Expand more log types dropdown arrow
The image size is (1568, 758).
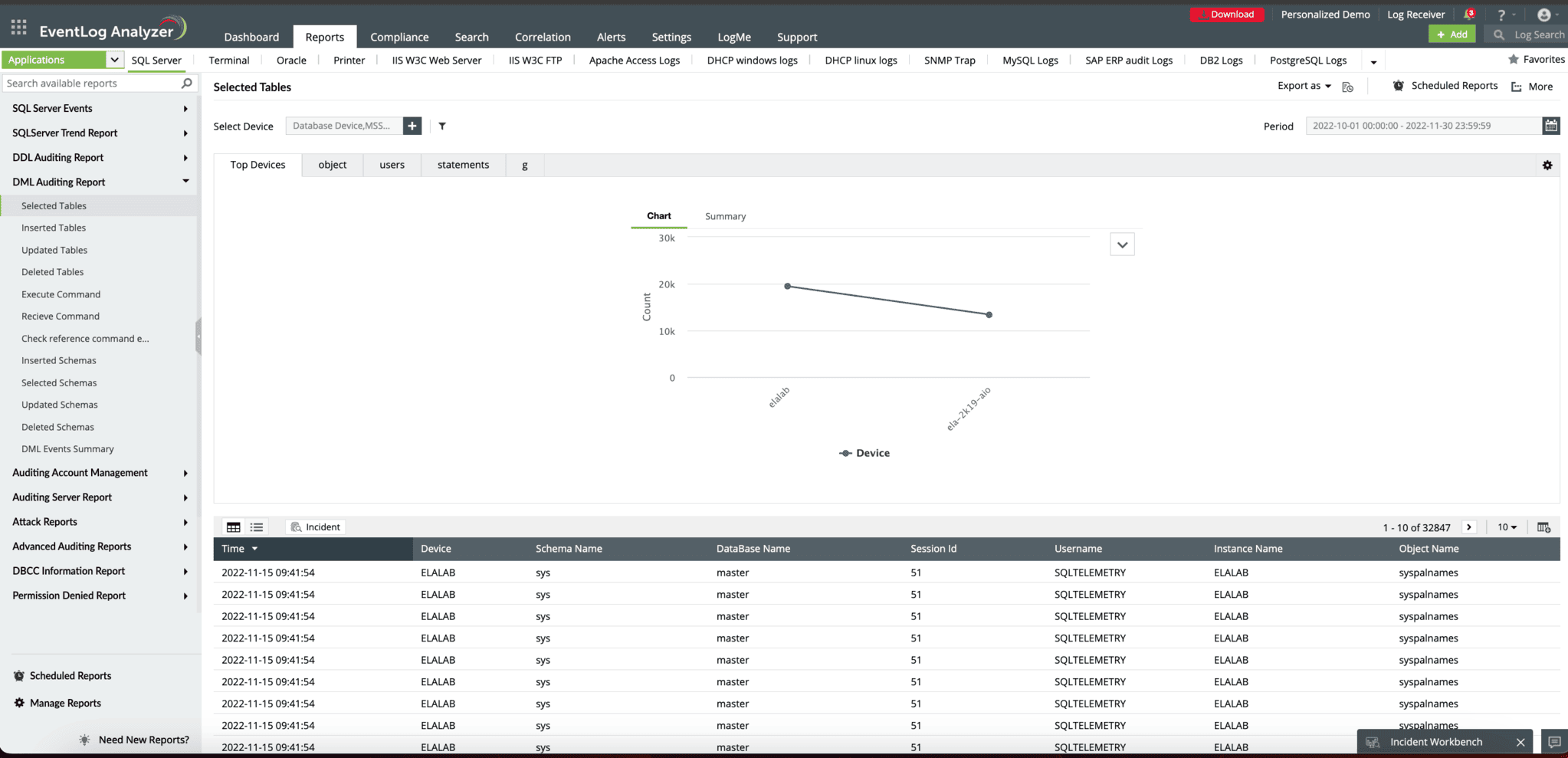coord(1373,61)
